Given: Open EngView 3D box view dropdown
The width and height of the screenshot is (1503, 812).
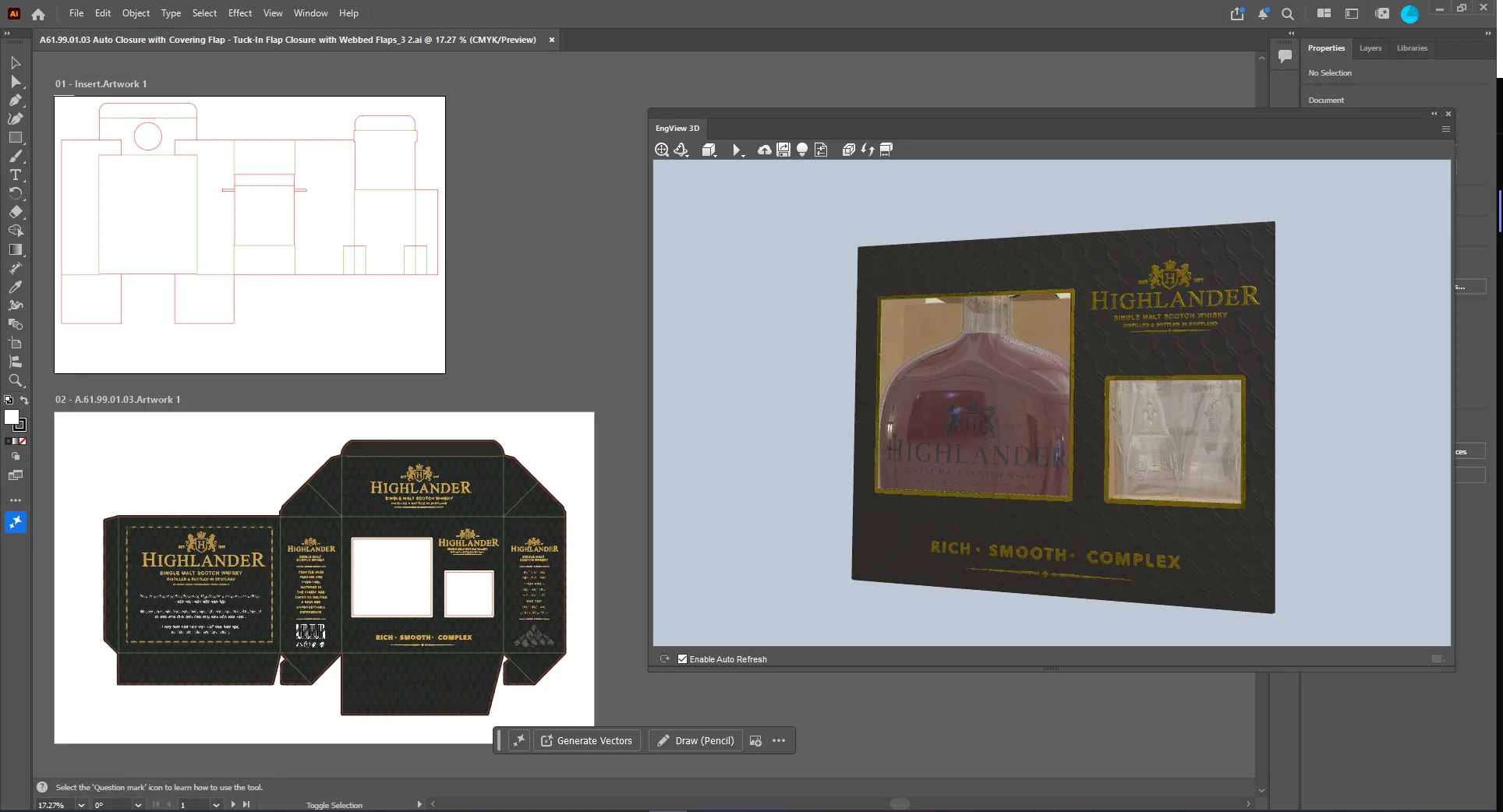Looking at the screenshot, I should (709, 150).
